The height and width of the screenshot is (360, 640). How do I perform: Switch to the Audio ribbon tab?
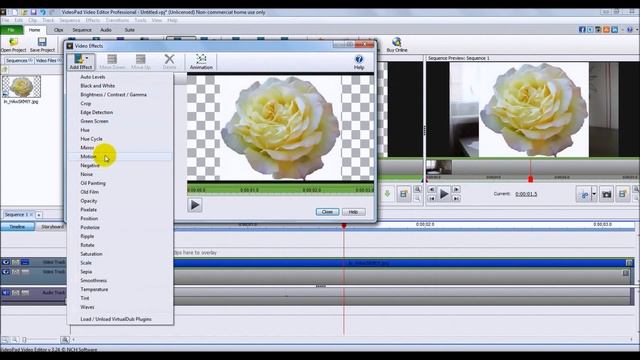pos(106,30)
